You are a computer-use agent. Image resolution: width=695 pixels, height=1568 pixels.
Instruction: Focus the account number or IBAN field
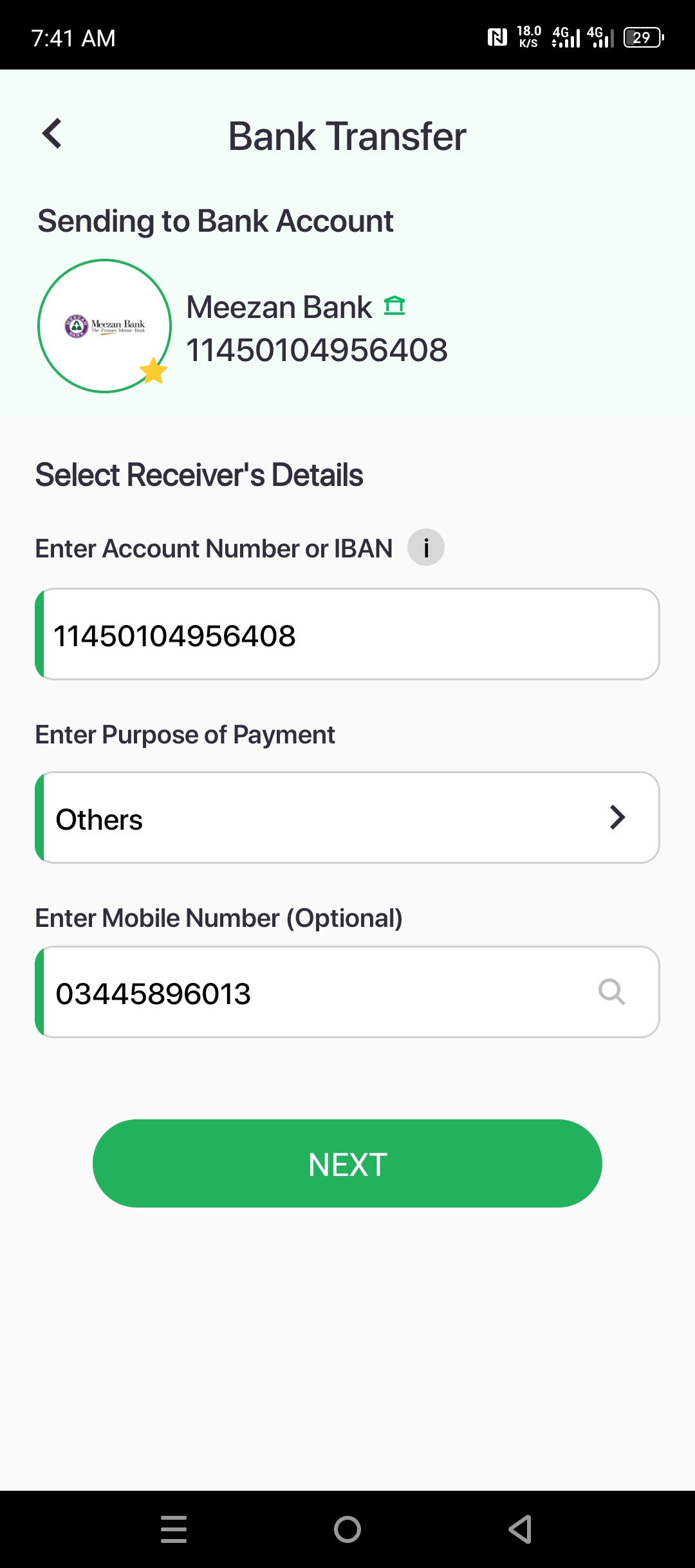coord(347,634)
